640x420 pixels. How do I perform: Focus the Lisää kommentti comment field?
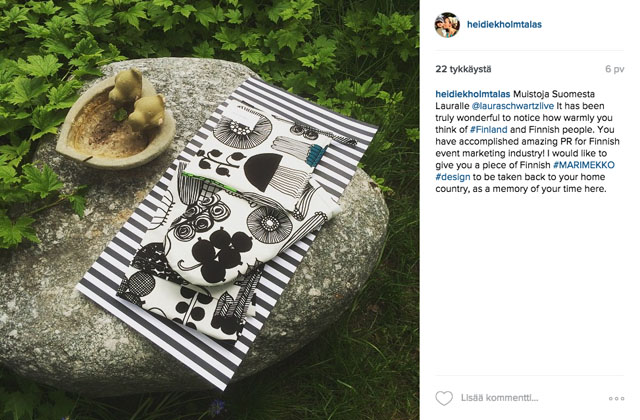tap(531, 398)
